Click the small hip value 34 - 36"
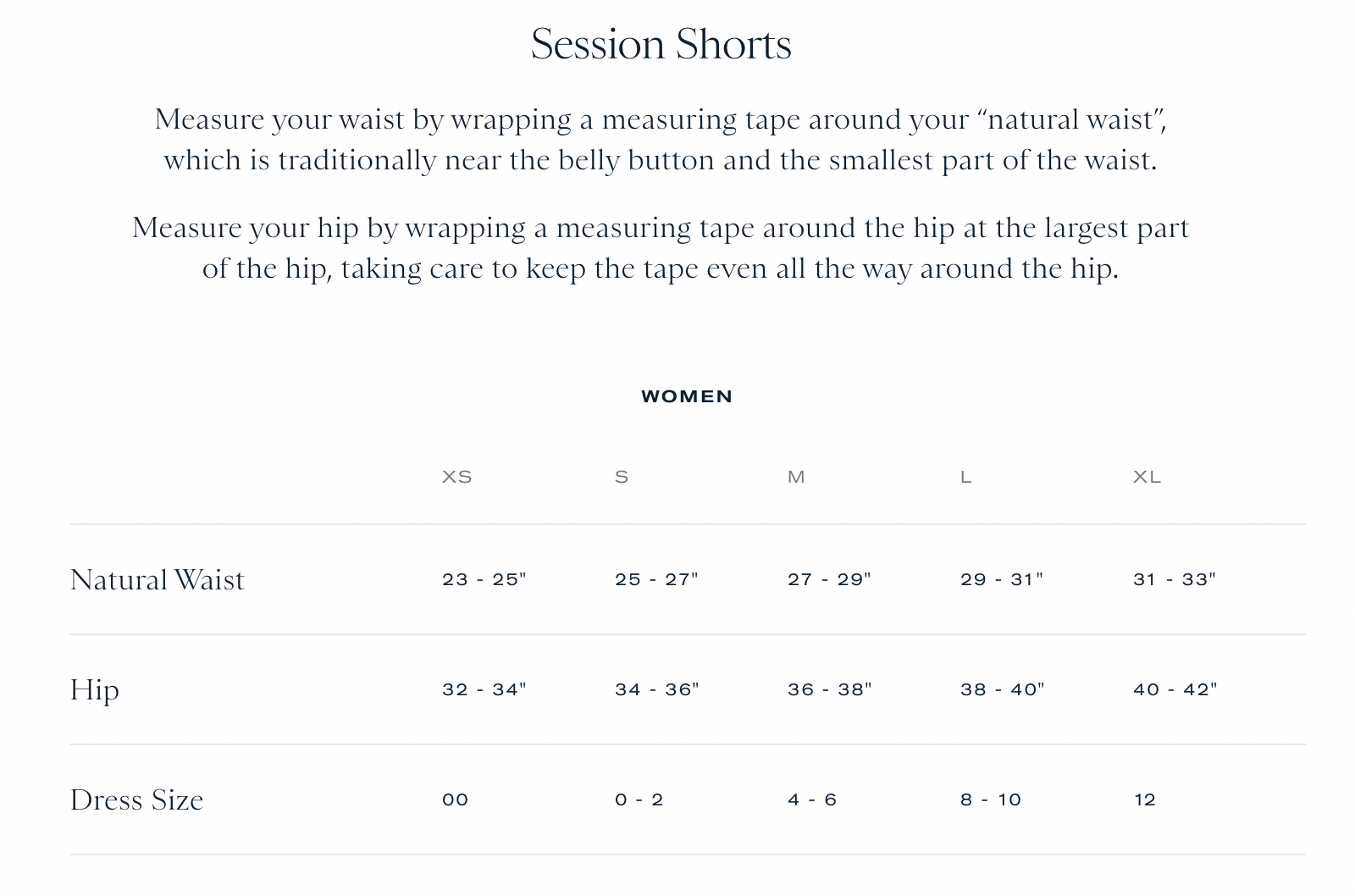1355x896 pixels. 657,689
